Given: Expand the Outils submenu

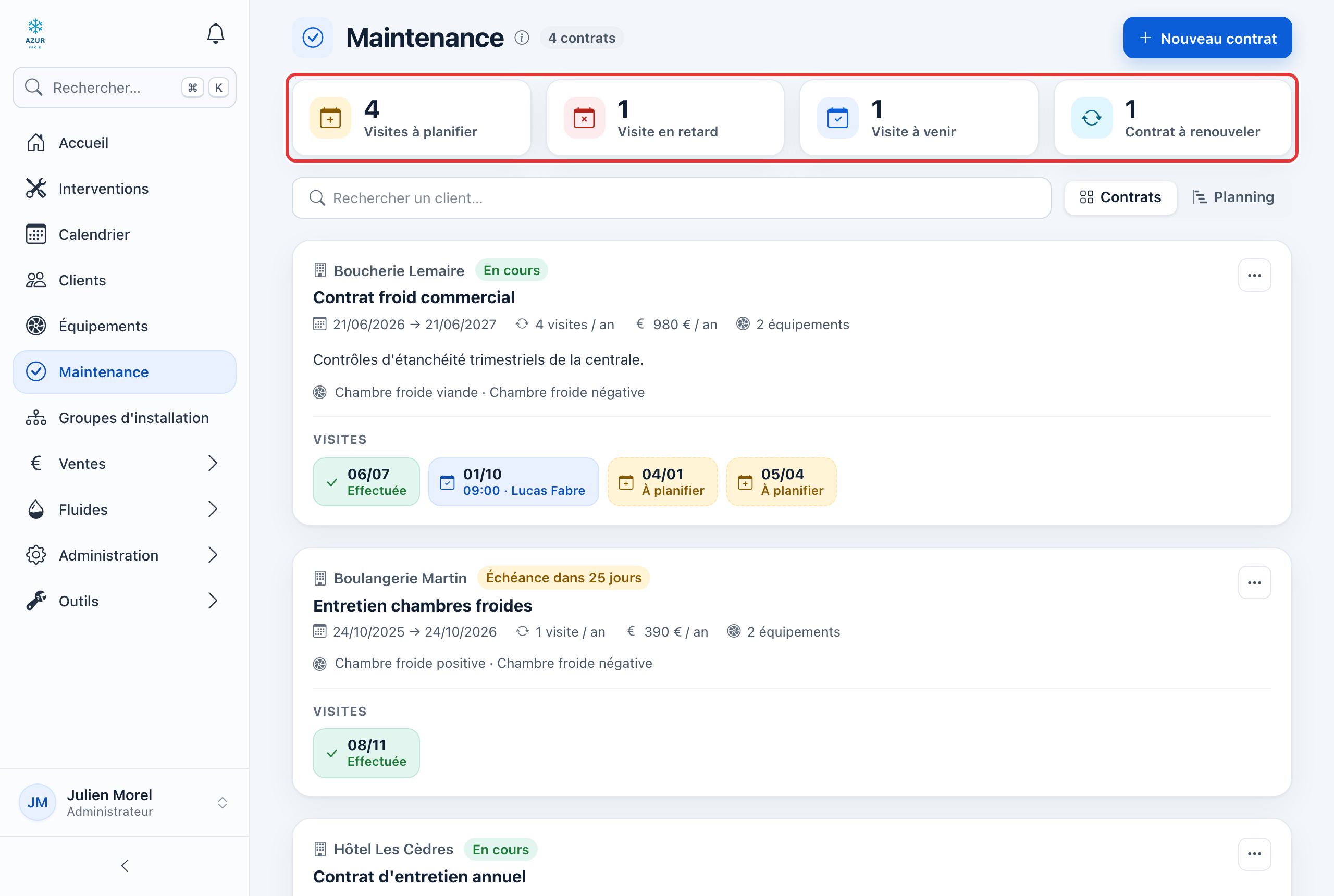Looking at the screenshot, I should (x=125, y=601).
